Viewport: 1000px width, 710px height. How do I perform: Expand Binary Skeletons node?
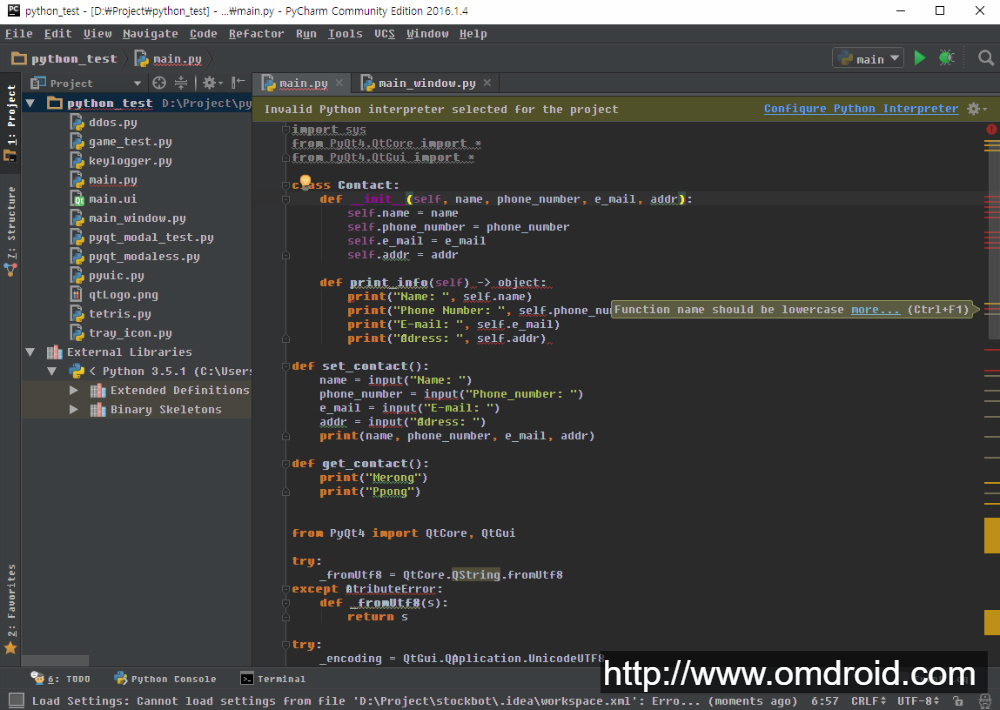click(x=73, y=409)
